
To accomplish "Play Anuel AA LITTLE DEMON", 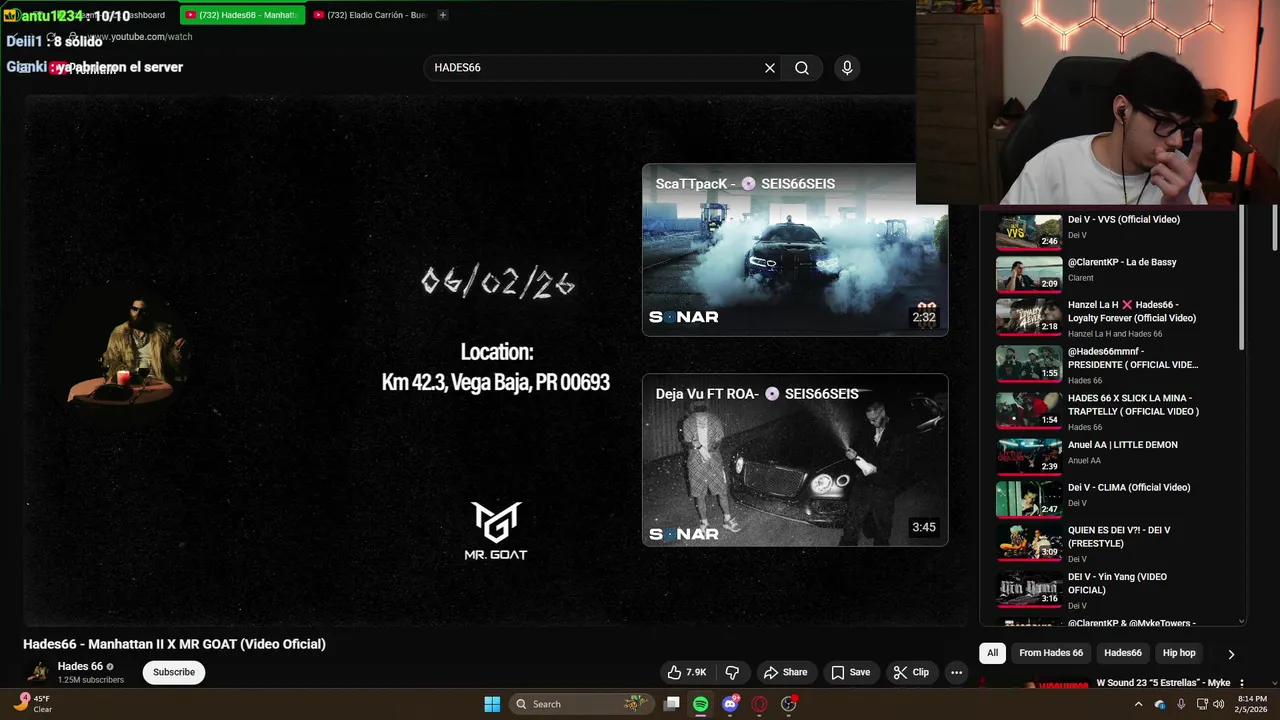I will [x=1123, y=445].
